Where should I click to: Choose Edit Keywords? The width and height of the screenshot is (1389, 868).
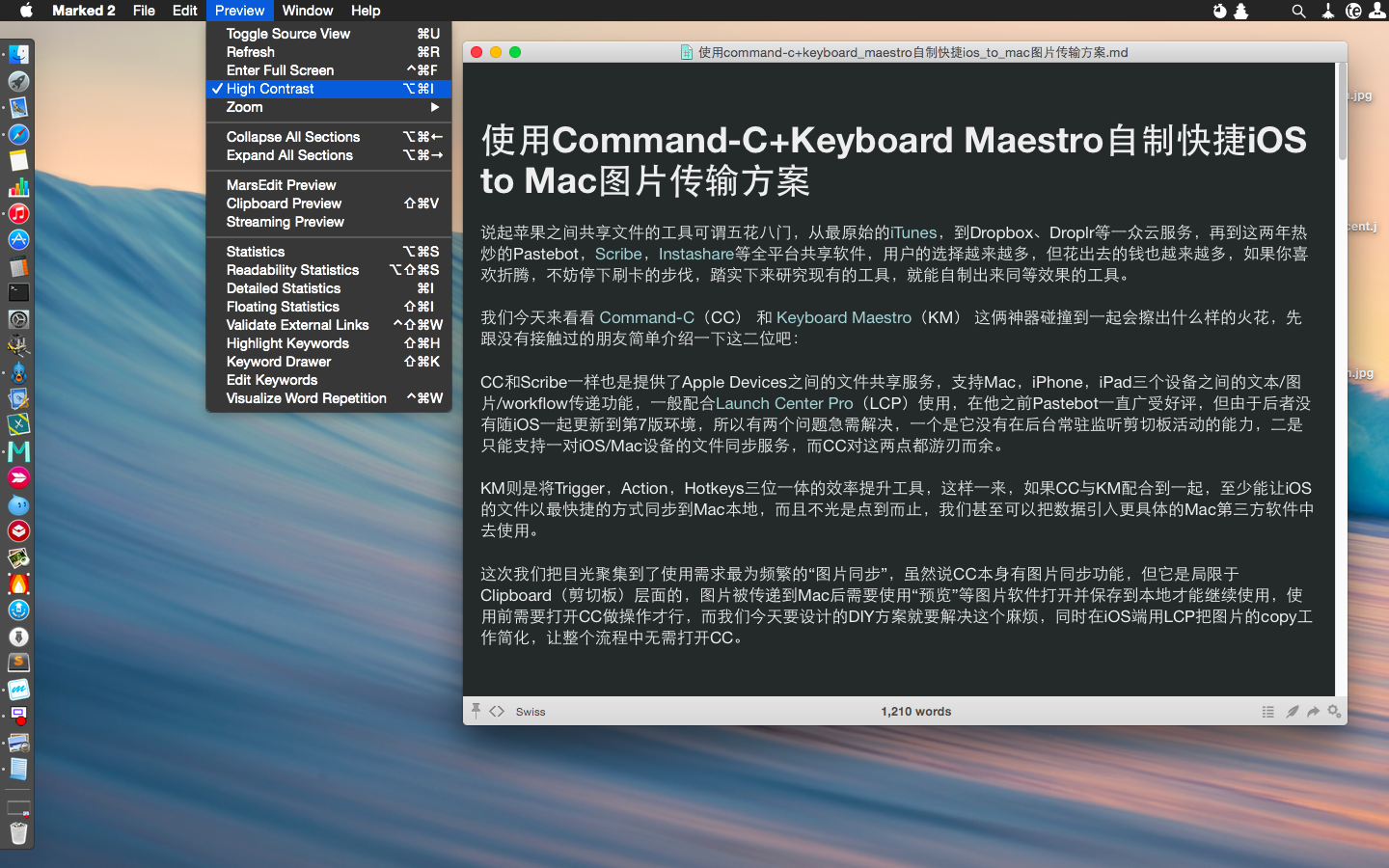tap(329, 380)
